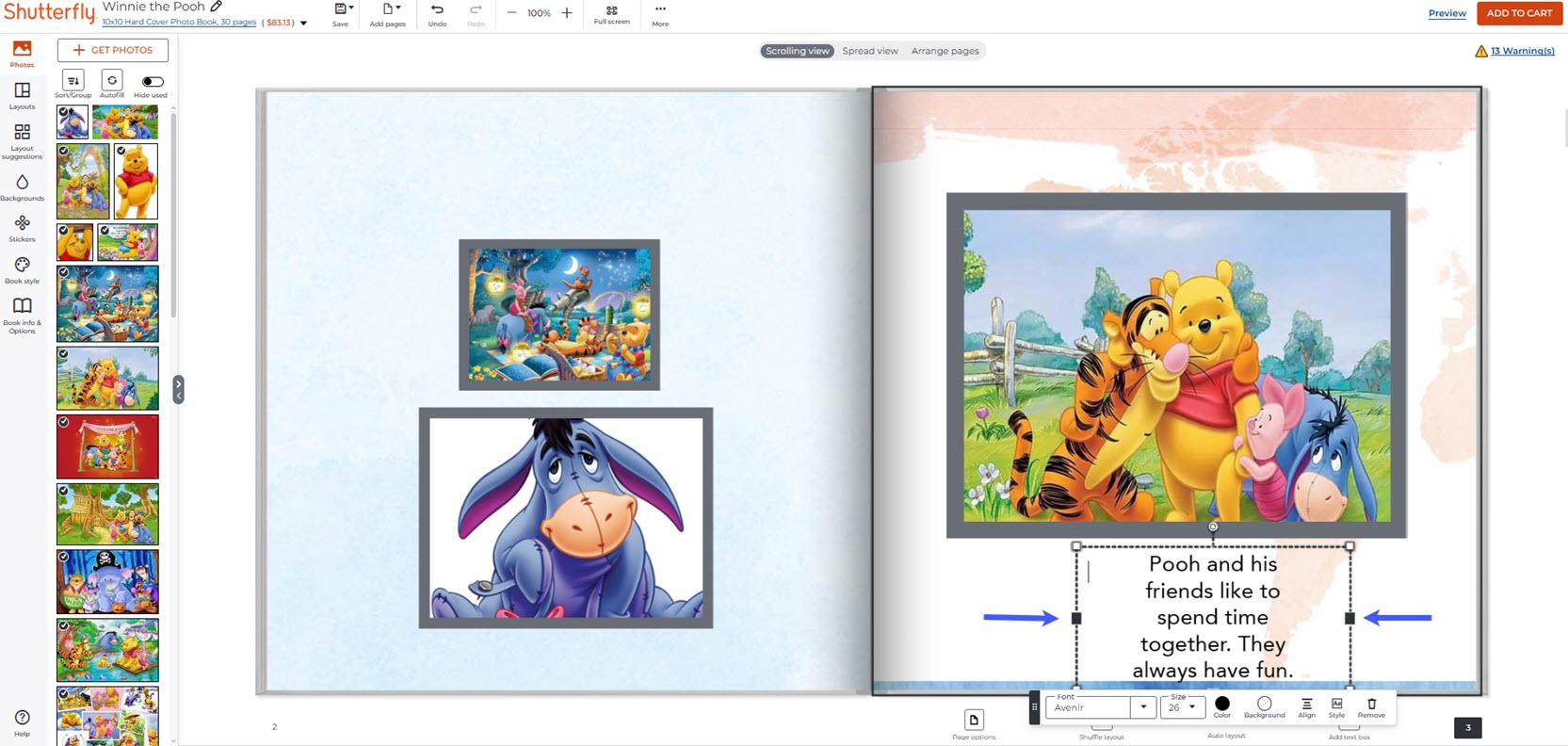Open the Book style panel
The height and width of the screenshot is (746, 1568).
22,269
